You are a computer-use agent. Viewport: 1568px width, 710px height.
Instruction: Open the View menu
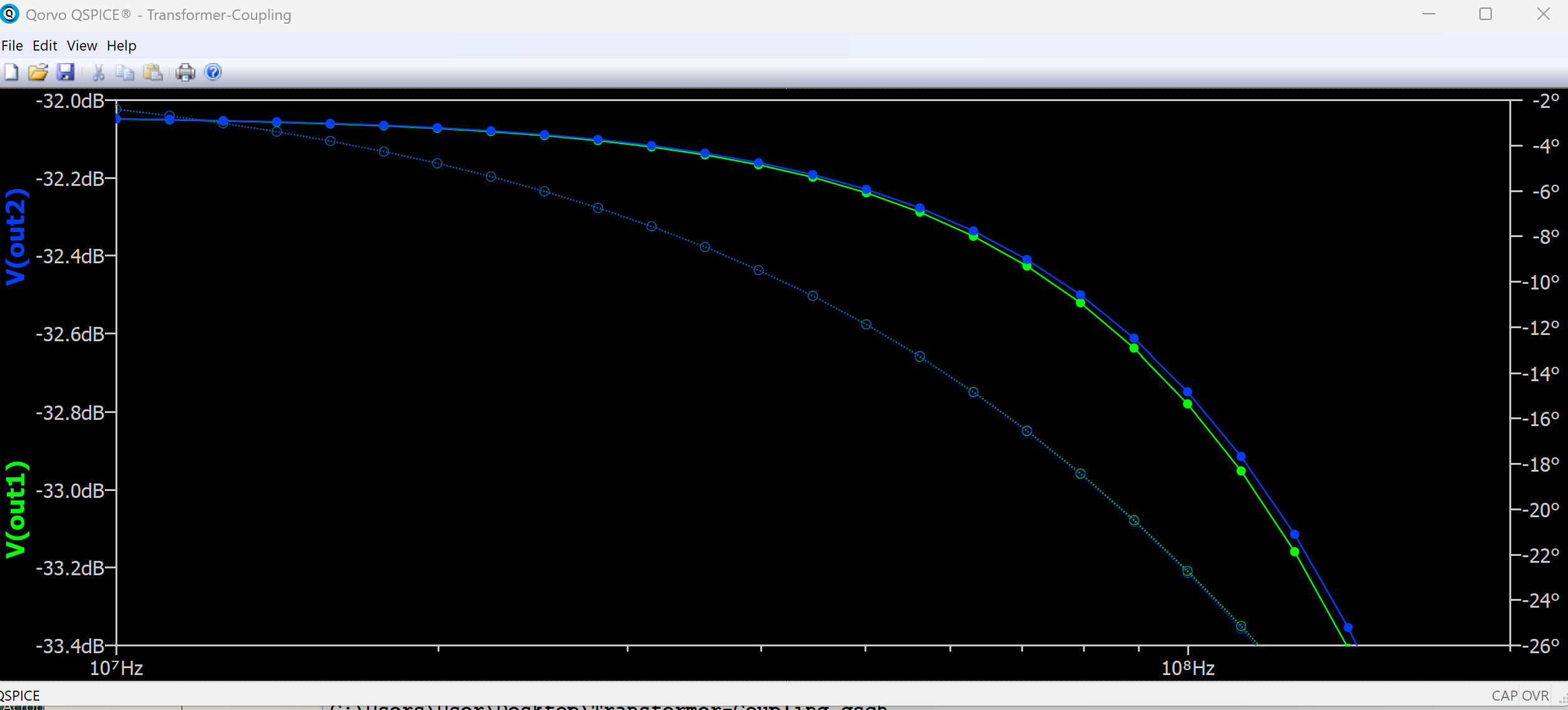pyautogui.click(x=82, y=46)
